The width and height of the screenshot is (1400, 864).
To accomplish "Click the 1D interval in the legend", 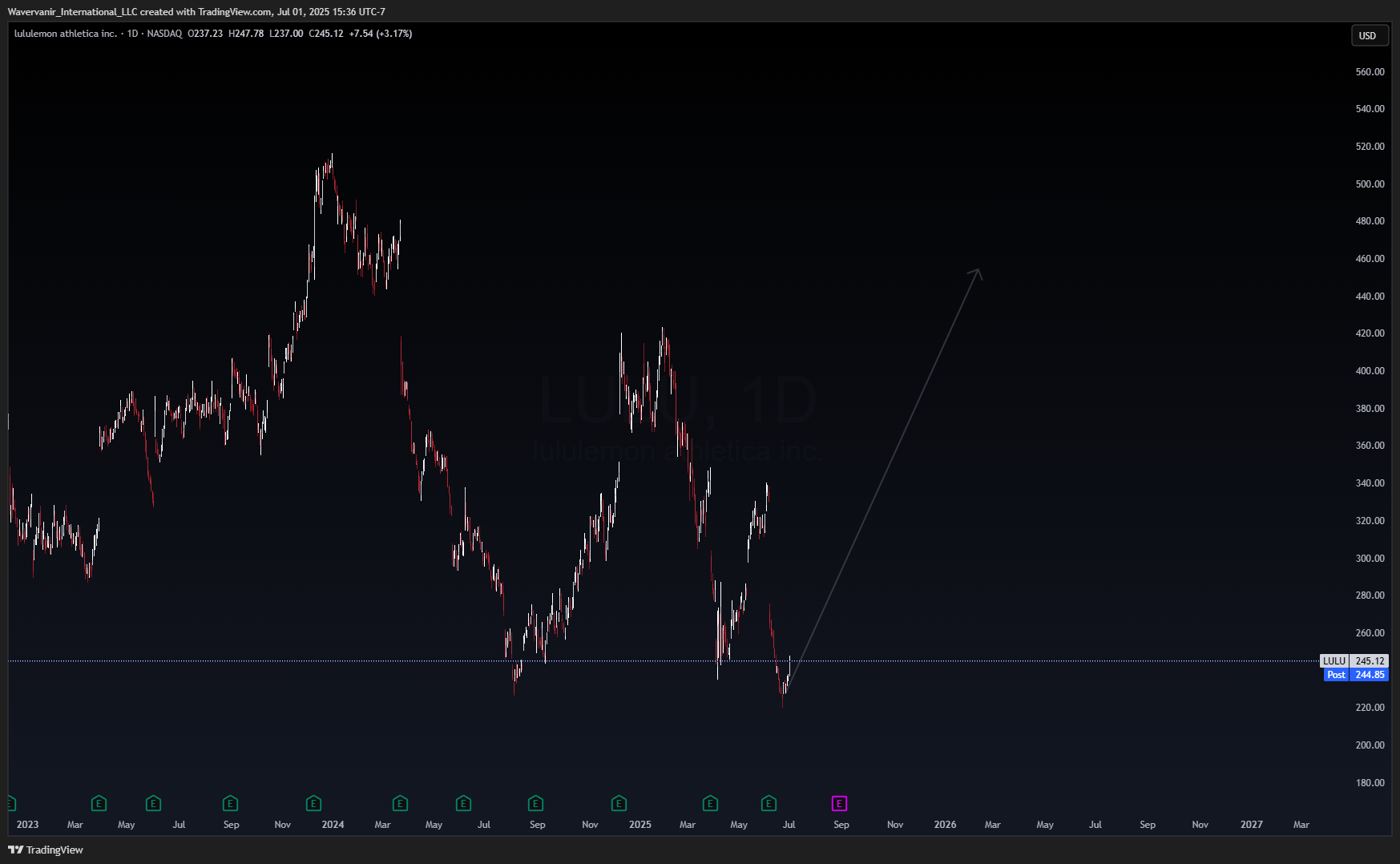I will pyautogui.click(x=133, y=34).
